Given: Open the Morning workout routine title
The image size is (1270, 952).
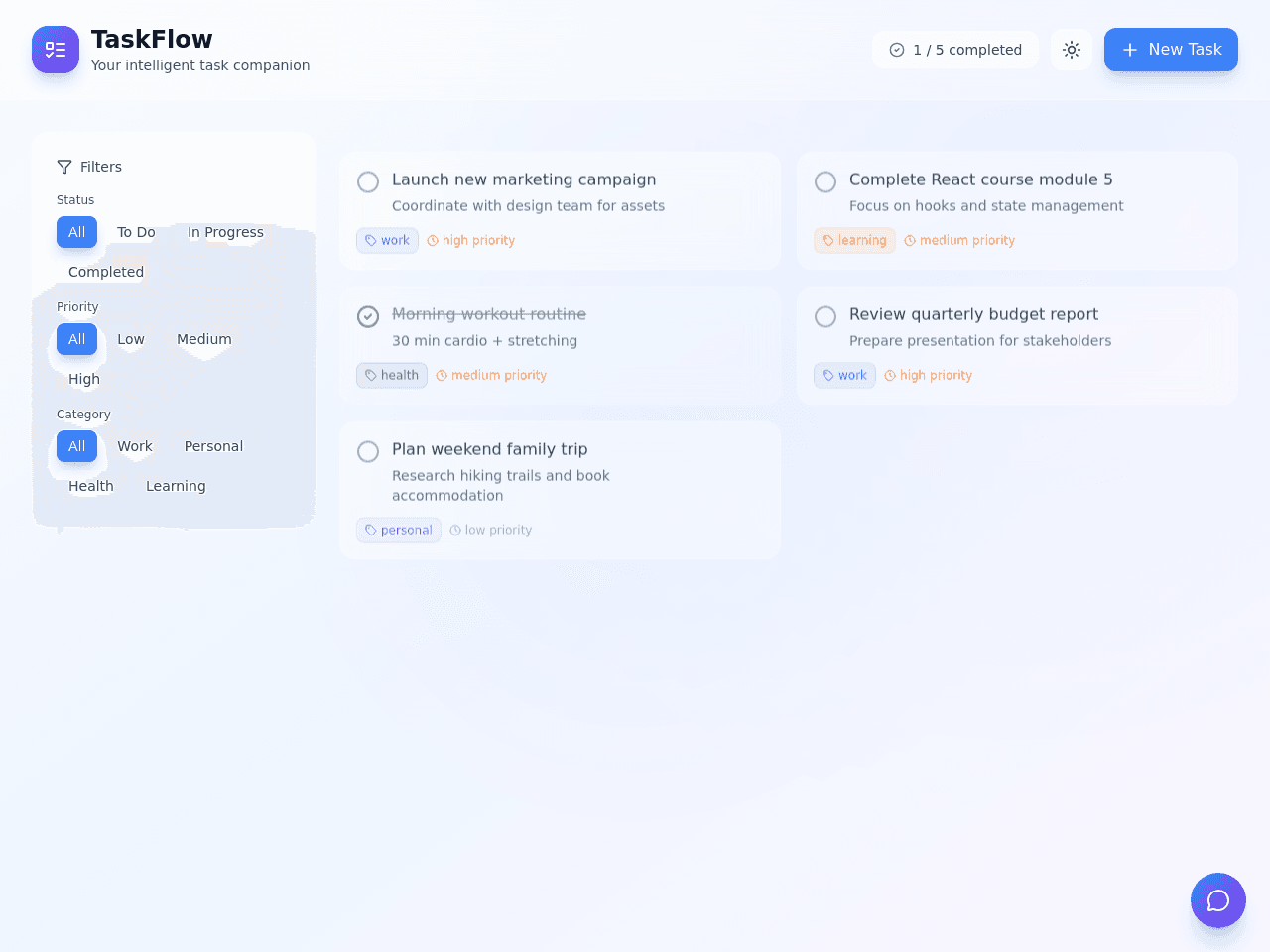Looking at the screenshot, I should 489,314.
